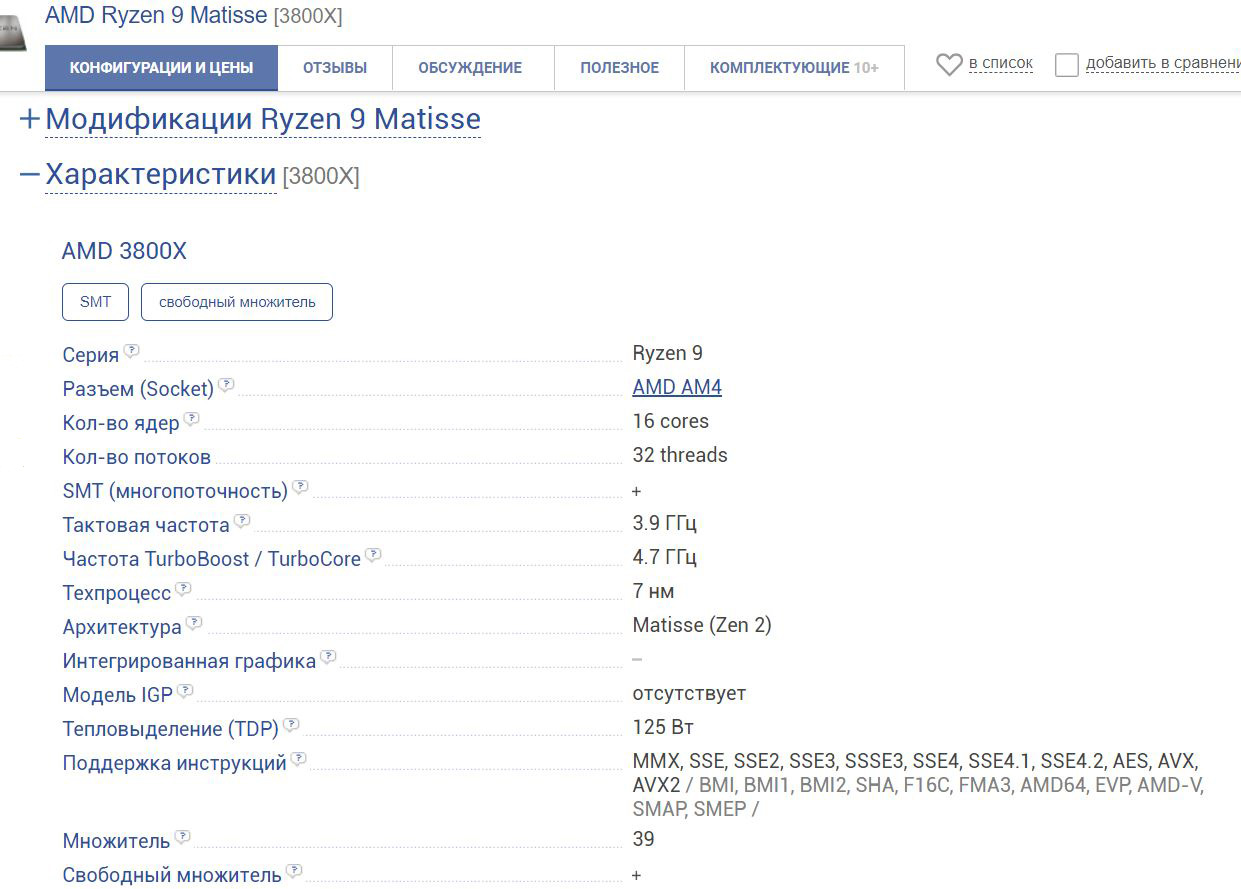Click the свободный множитель tag button

coord(237,302)
